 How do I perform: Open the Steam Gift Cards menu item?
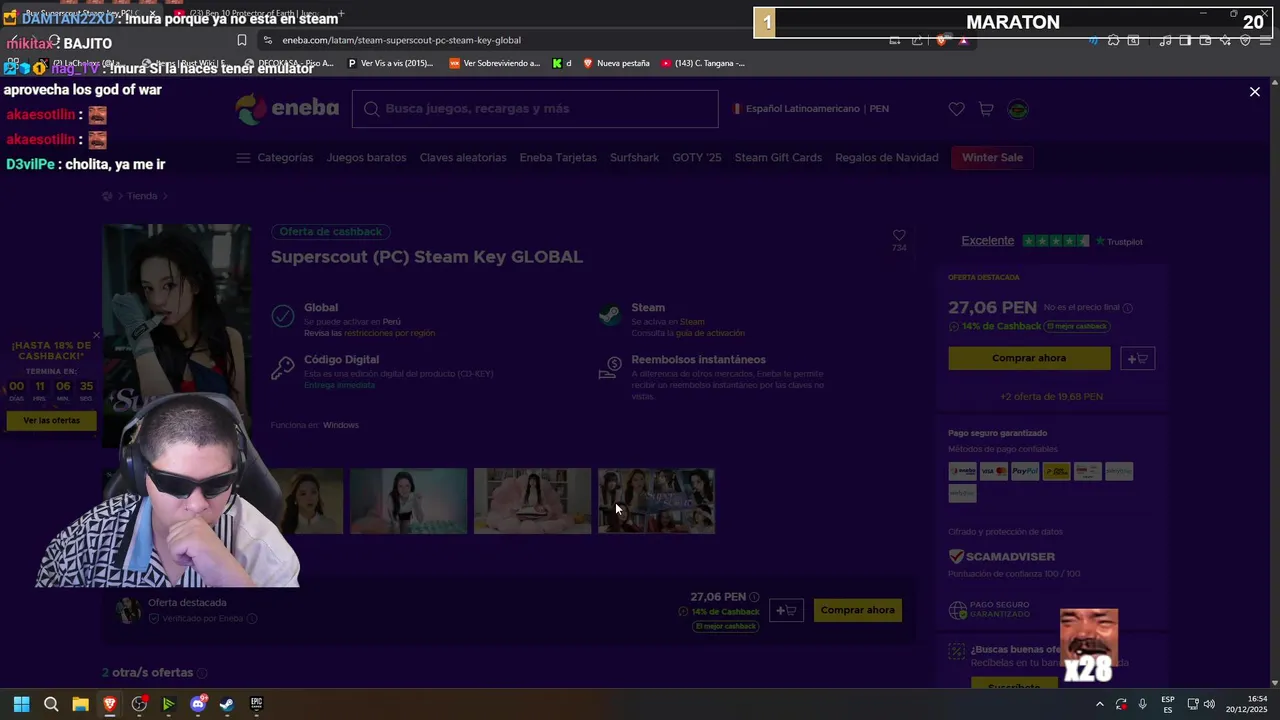[x=778, y=158]
